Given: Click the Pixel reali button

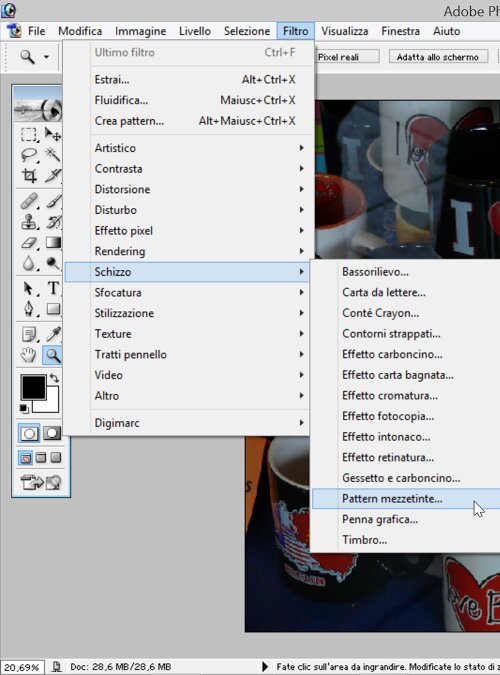Looking at the screenshot, I should (347, 57).
